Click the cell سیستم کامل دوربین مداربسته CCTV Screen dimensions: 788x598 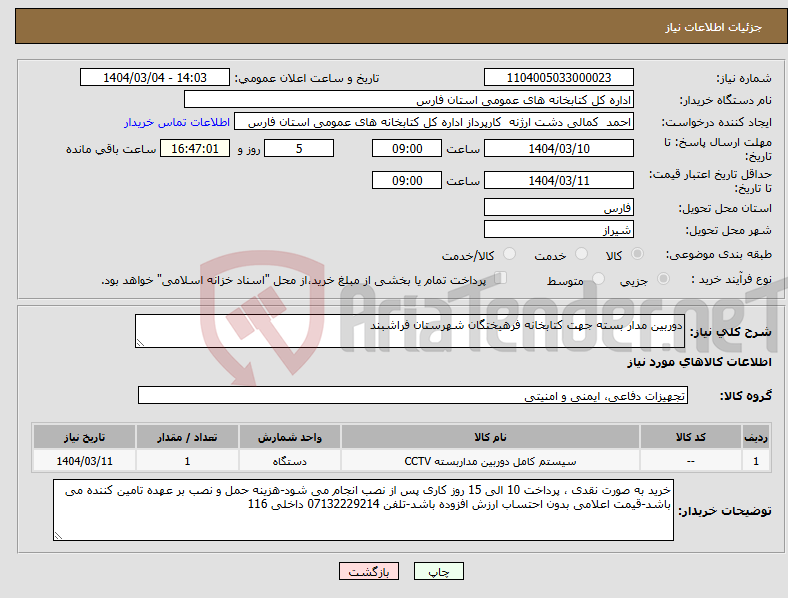pyautogui.click(x=490, y=461)
